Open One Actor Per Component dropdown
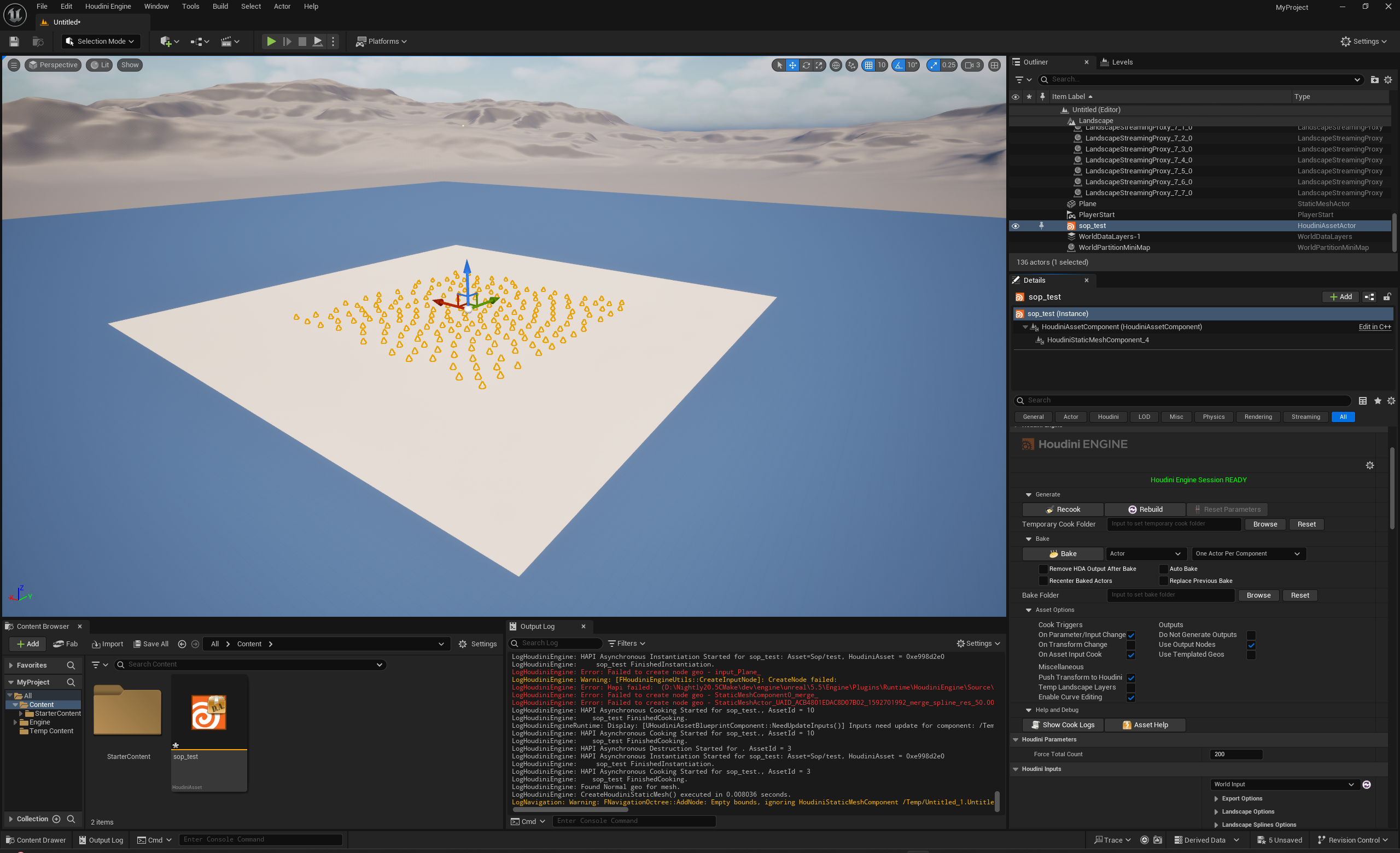Screen dimensions: 1400x853 pos(1248,554)
